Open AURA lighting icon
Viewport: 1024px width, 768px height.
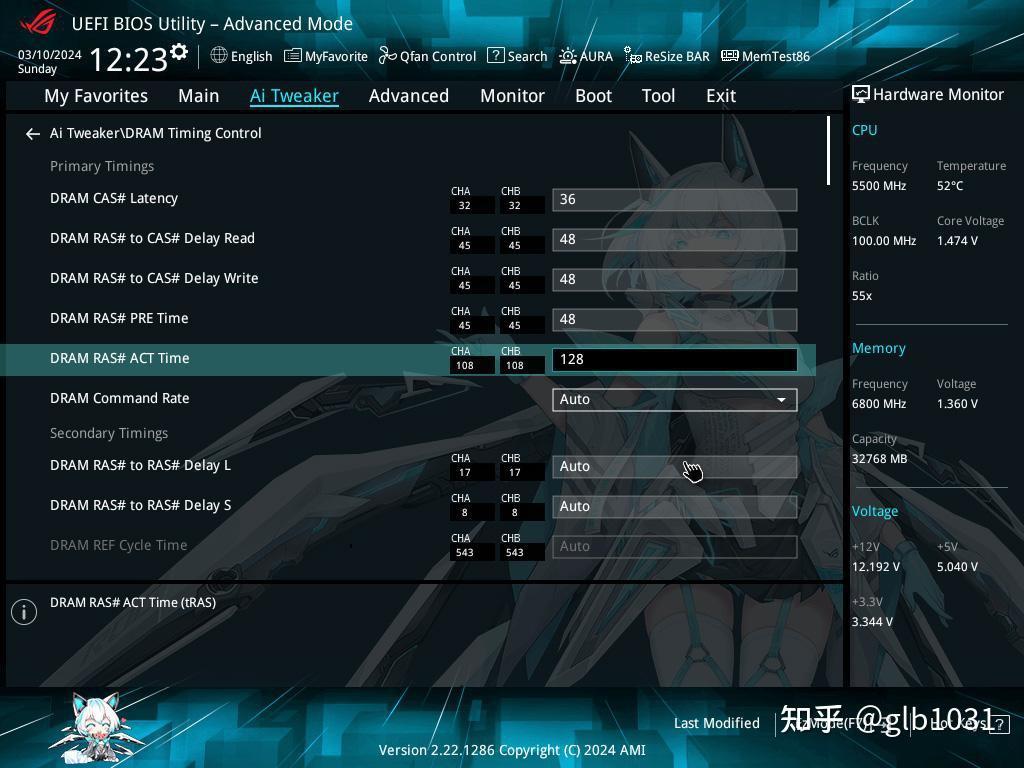568,56
